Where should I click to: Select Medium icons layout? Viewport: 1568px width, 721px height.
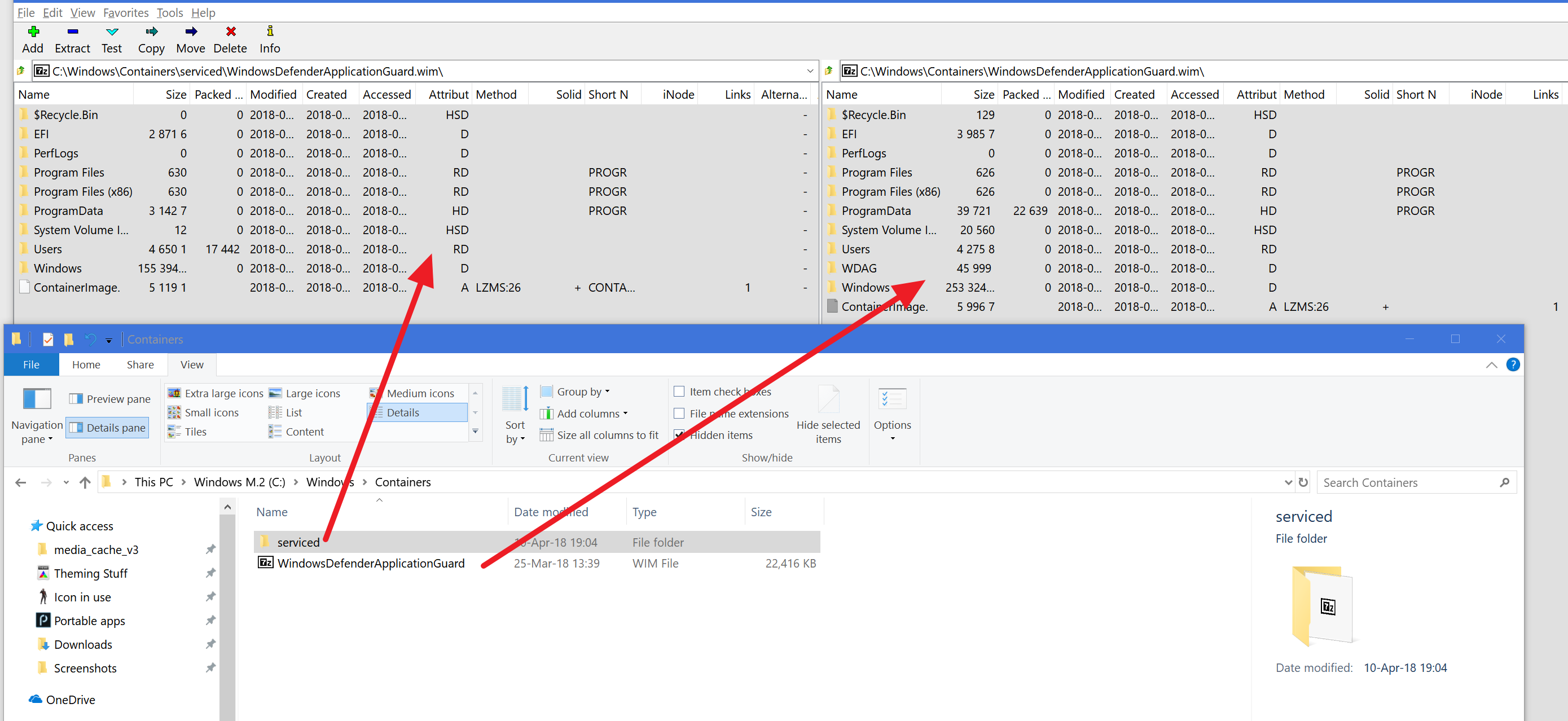pyautogui.click(x=412, y=394)
